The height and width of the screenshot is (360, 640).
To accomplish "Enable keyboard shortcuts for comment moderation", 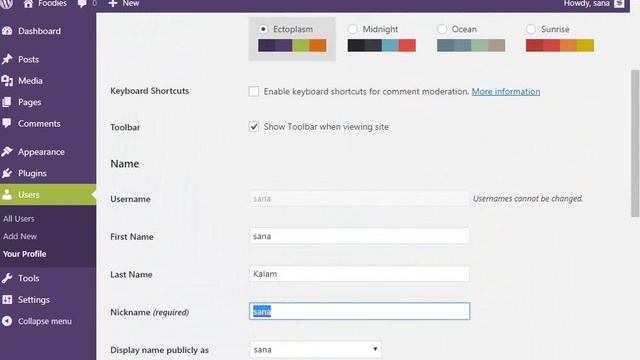I will [253, 91].
